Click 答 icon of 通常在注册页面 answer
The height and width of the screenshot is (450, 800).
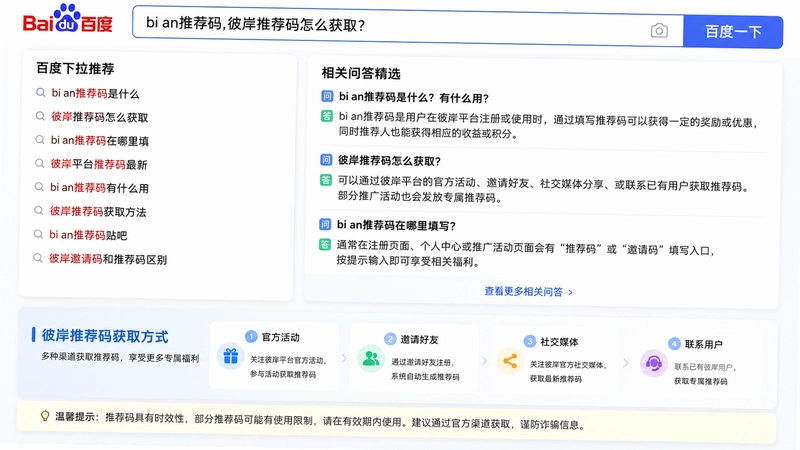click(x=324, y=244)
